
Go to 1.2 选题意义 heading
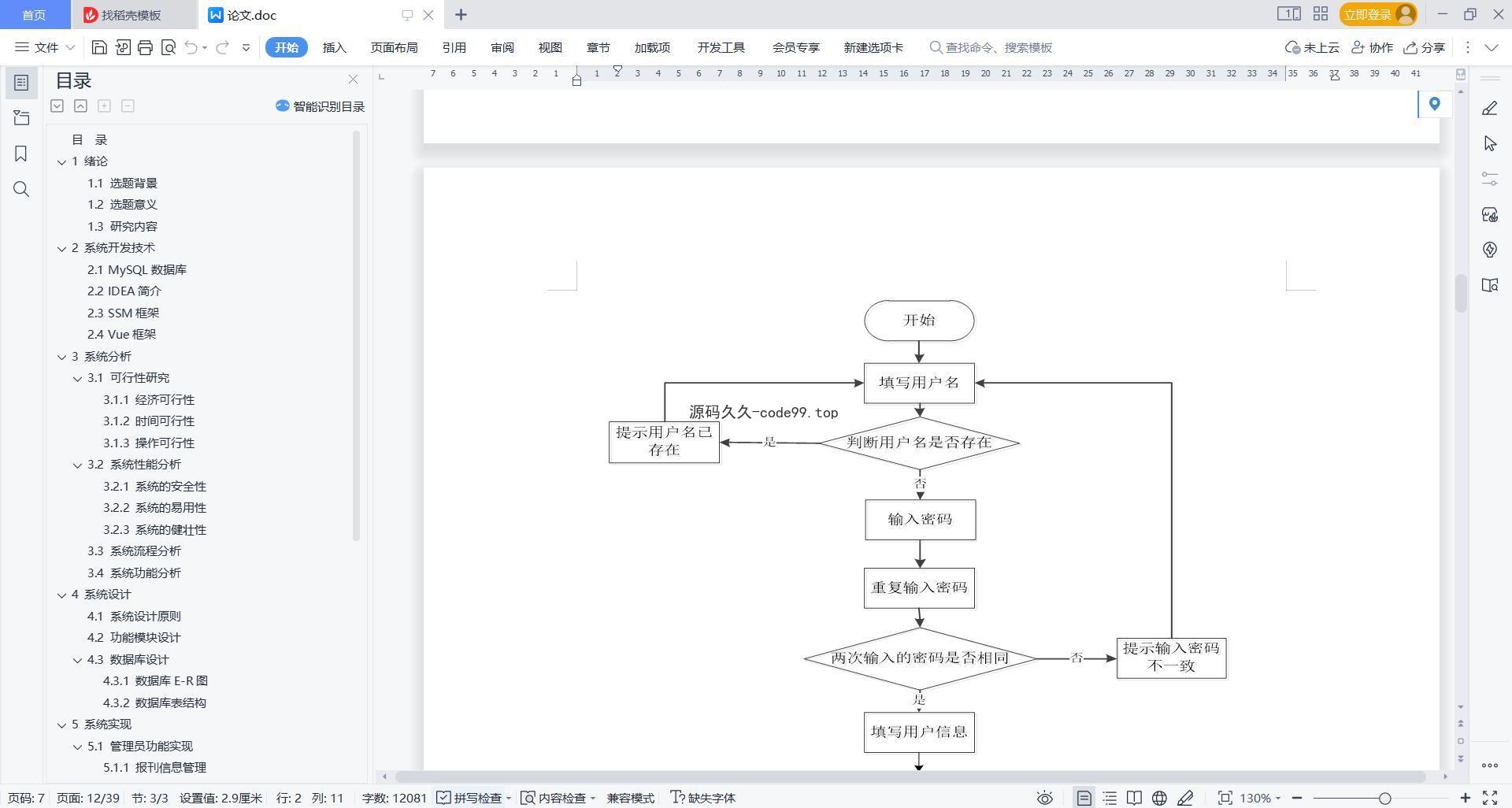click(122, 205)
